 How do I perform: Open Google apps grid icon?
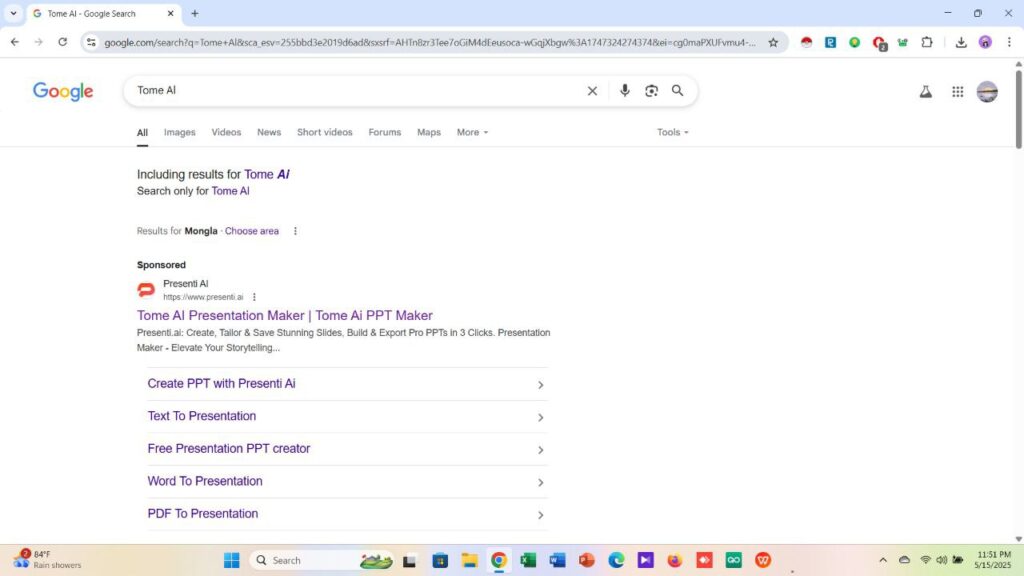coord(957,92)
